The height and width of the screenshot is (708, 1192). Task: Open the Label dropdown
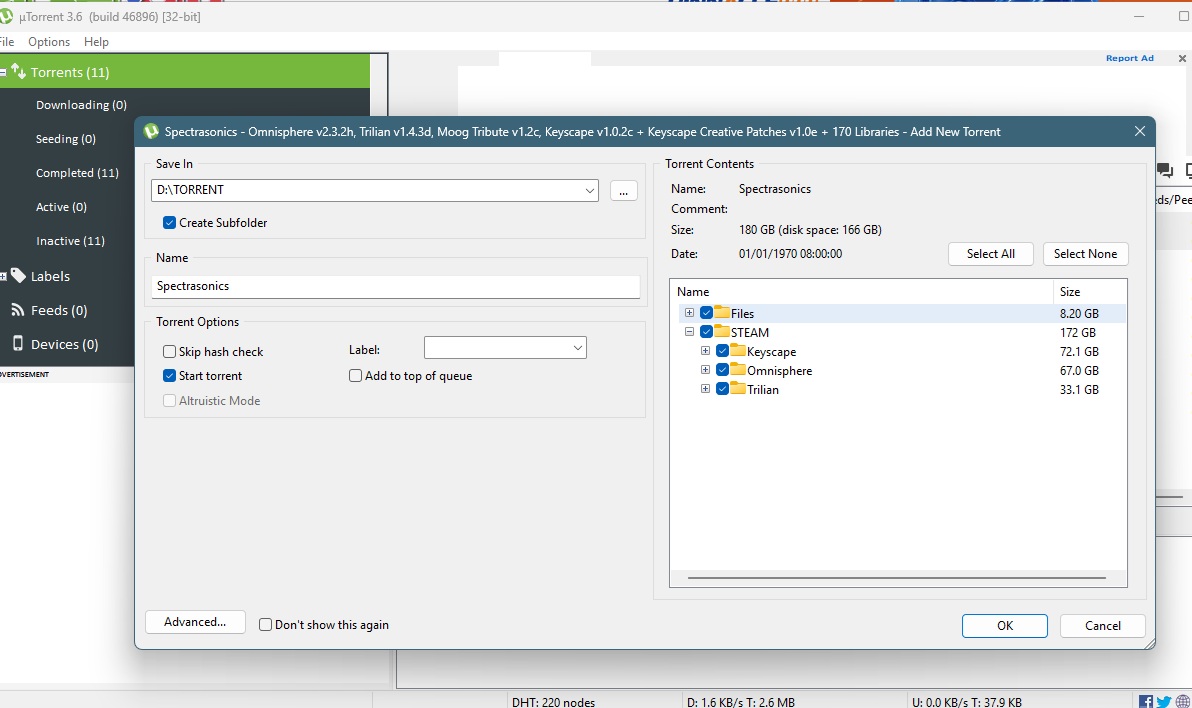[578, 348]
